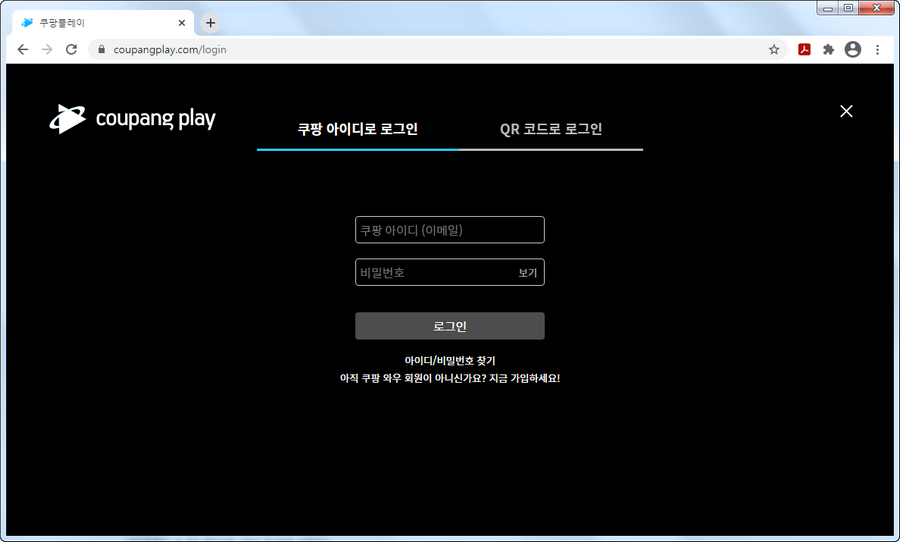Select the 쿠팡플레이 browser tab
The height and width of the screenshot is (542, 900).
pyautogui.click(x=103, y=23)
